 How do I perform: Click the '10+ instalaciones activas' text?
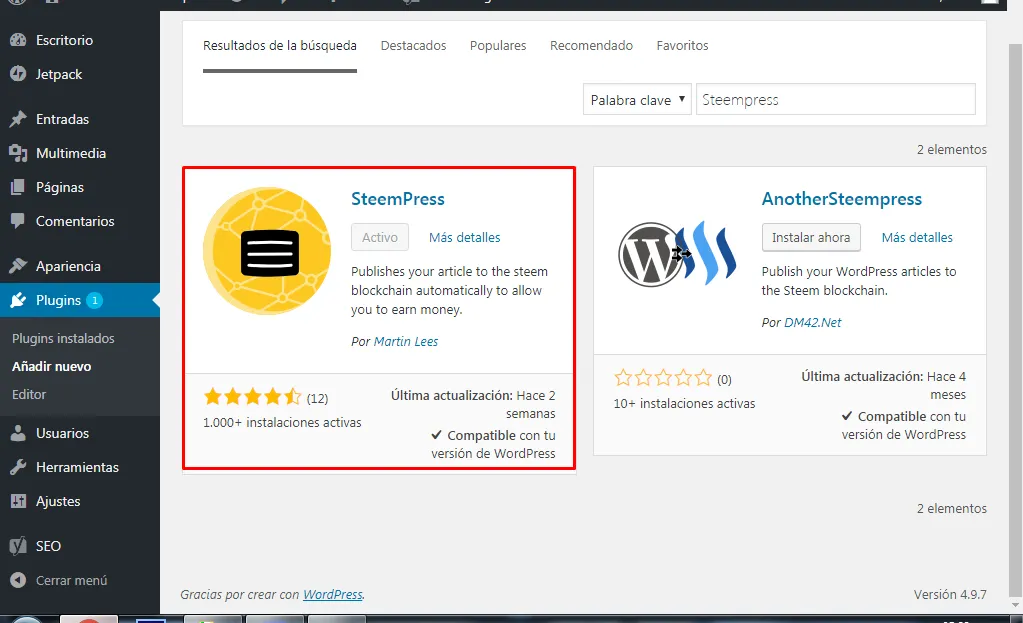point(684,404)
